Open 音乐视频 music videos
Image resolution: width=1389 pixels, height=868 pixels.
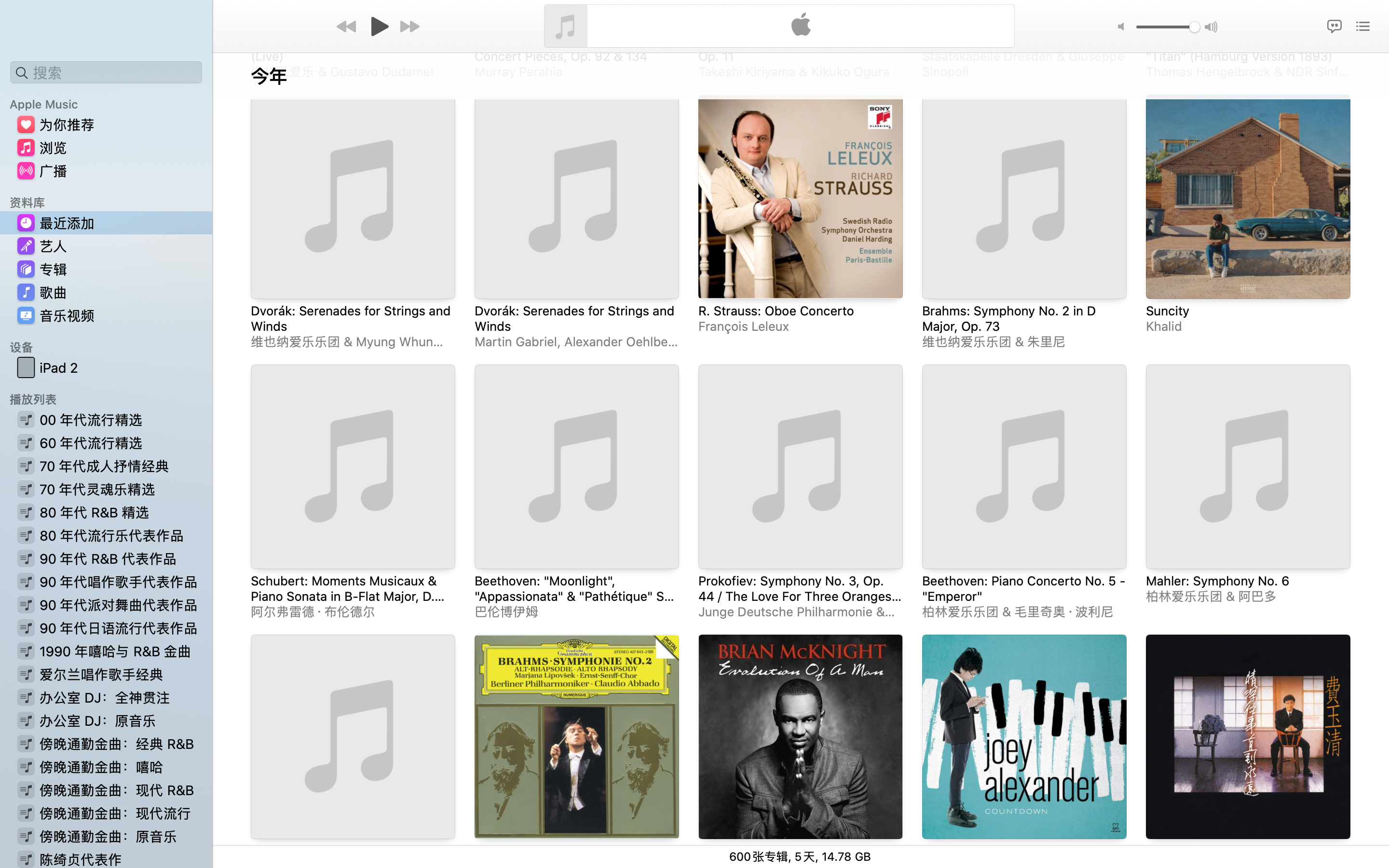(67, 316)
